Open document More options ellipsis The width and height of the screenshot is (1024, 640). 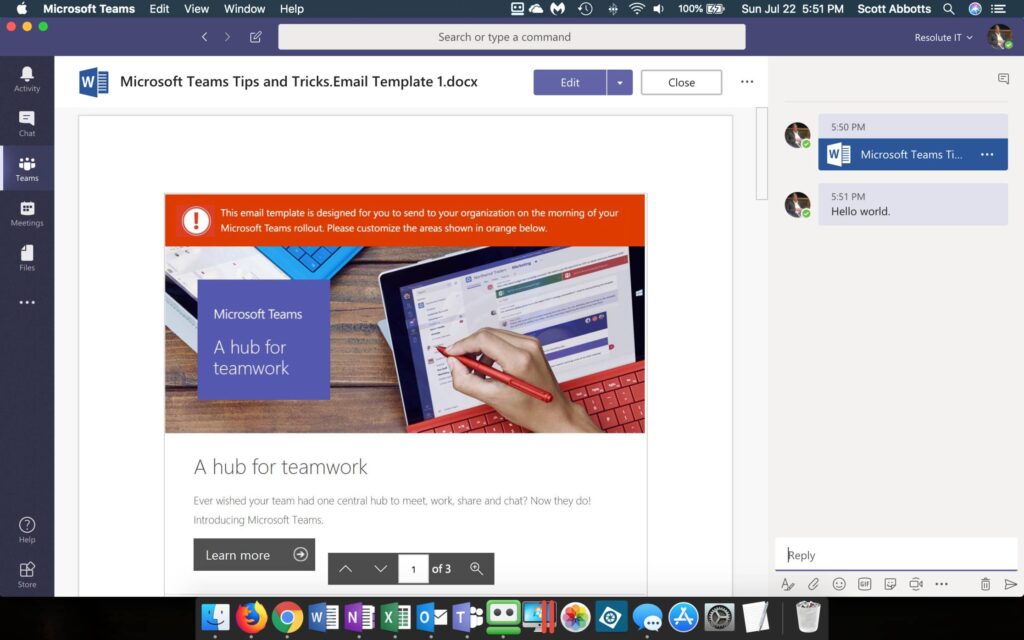pyautogui.click(x=747, y=82)
